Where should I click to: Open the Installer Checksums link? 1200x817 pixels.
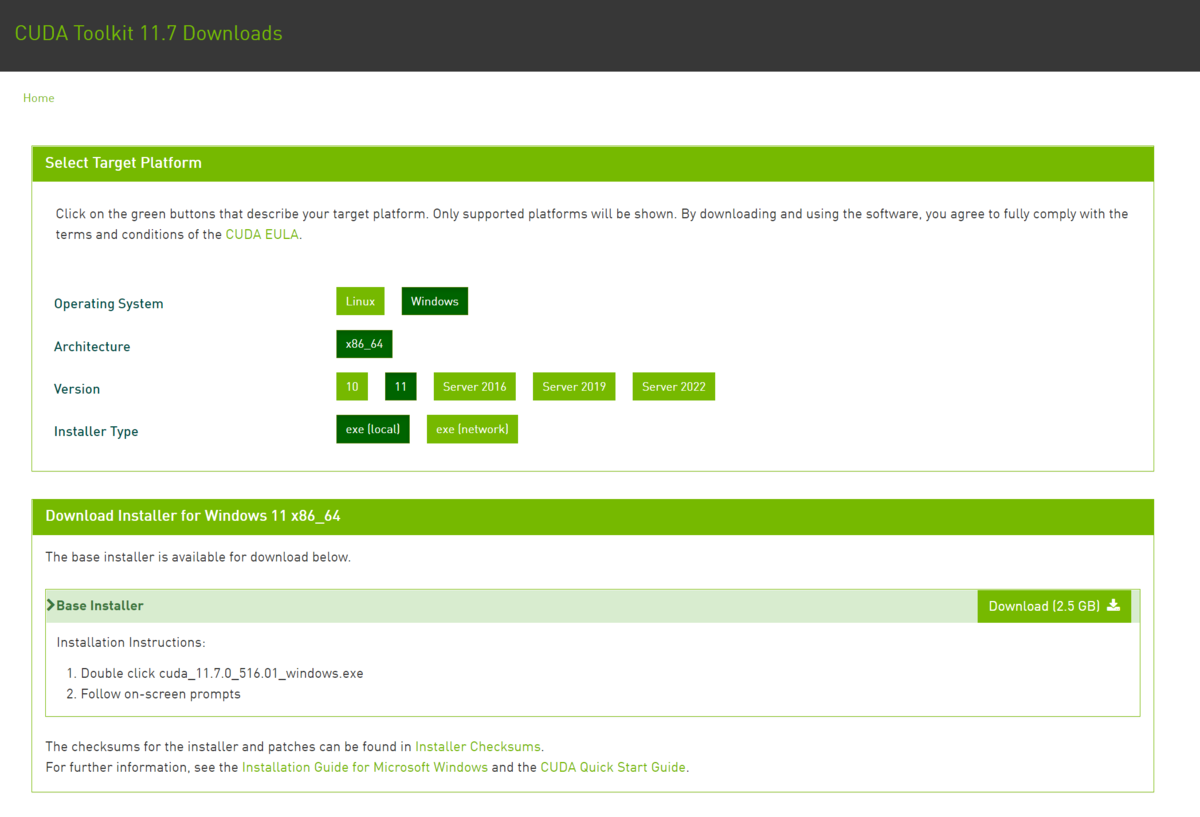[478, 747]
